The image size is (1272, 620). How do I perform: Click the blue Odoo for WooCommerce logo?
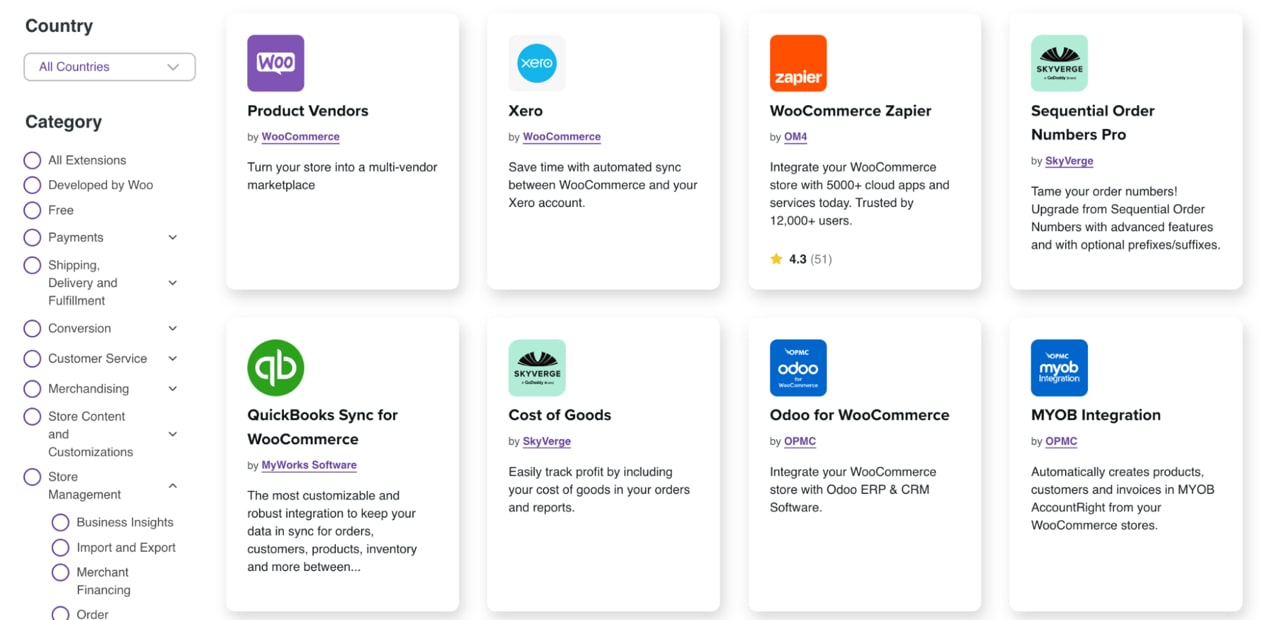(798, 367)
